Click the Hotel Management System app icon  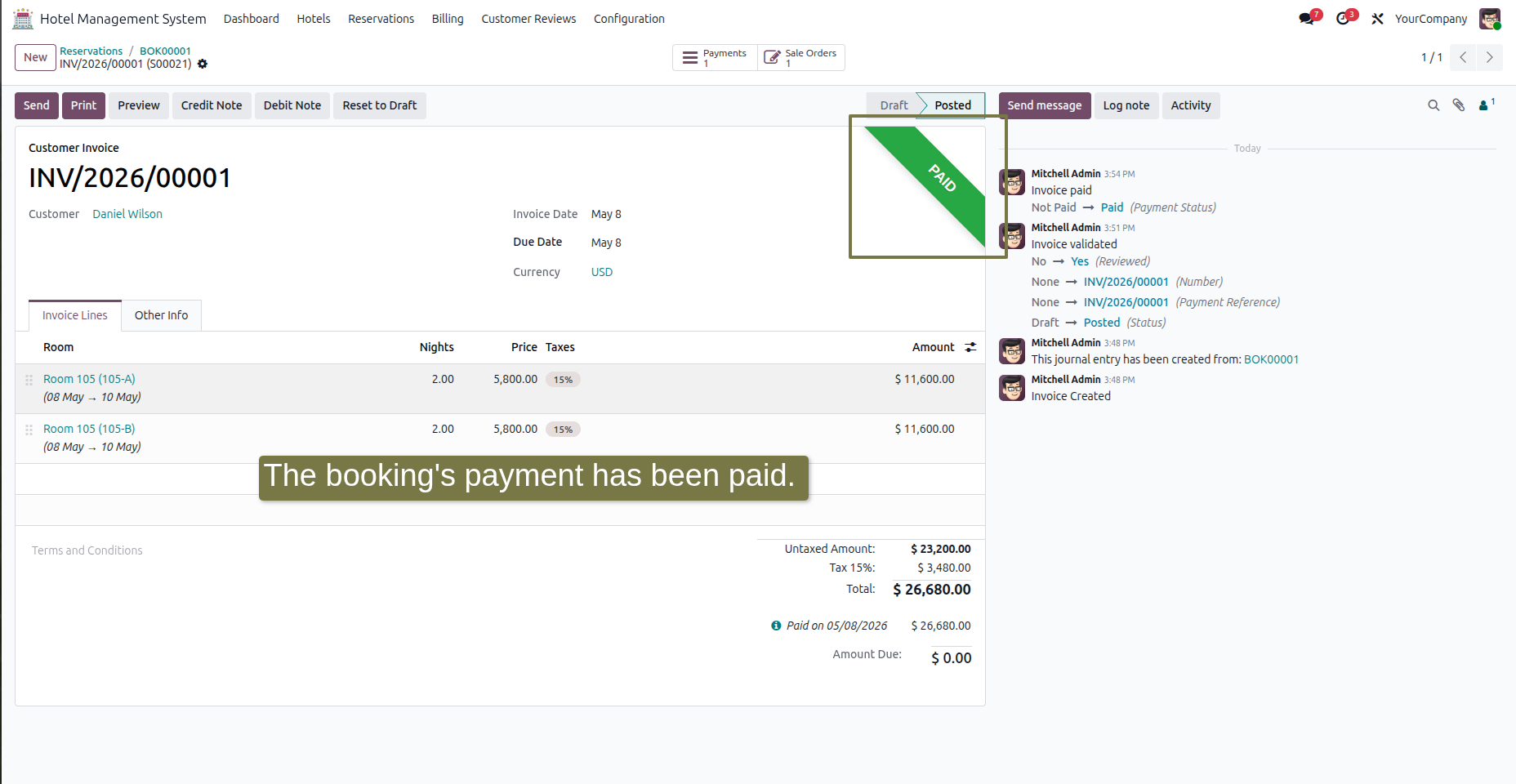pos(23,18)
